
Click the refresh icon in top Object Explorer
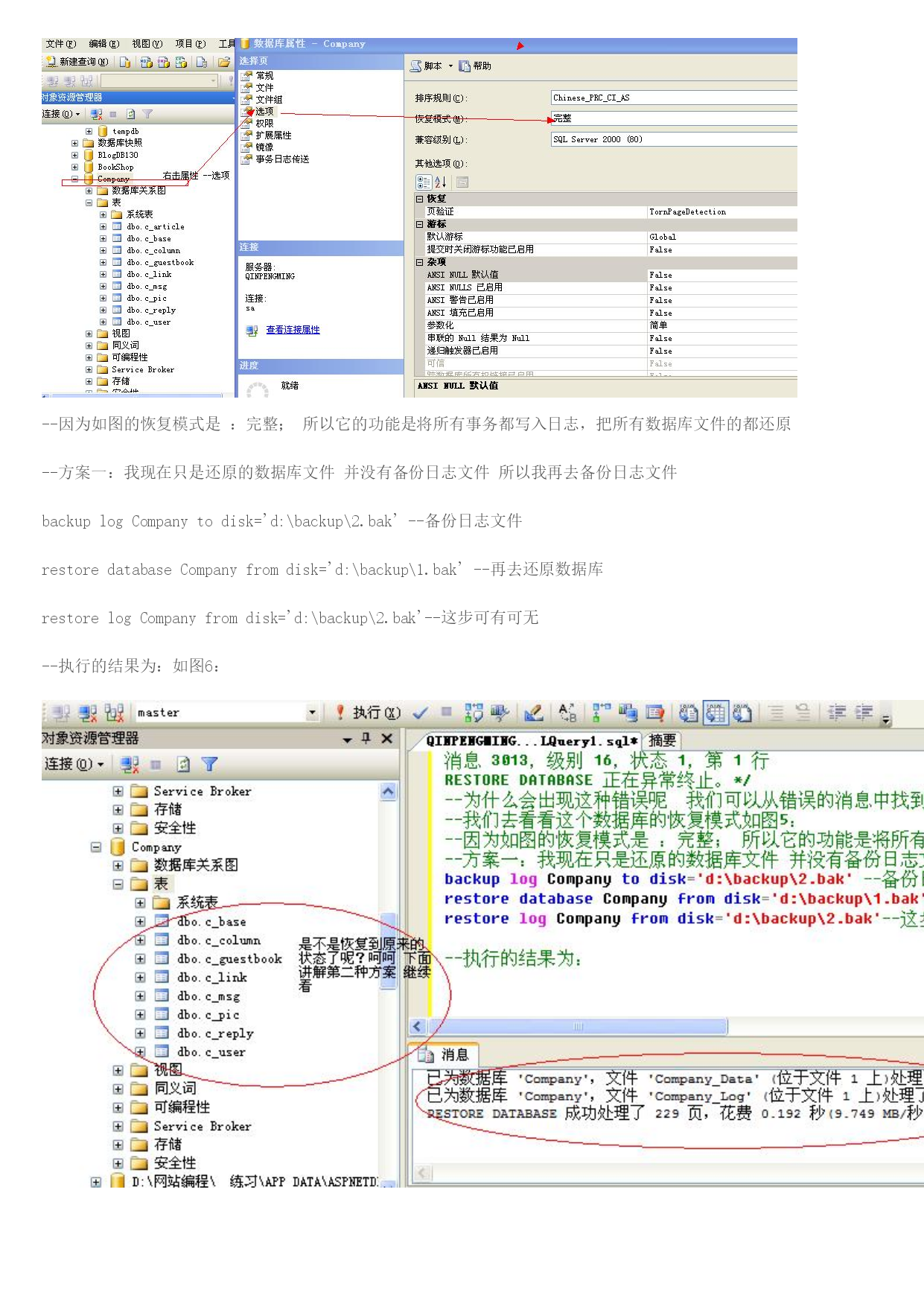click(x=131, y=114)
